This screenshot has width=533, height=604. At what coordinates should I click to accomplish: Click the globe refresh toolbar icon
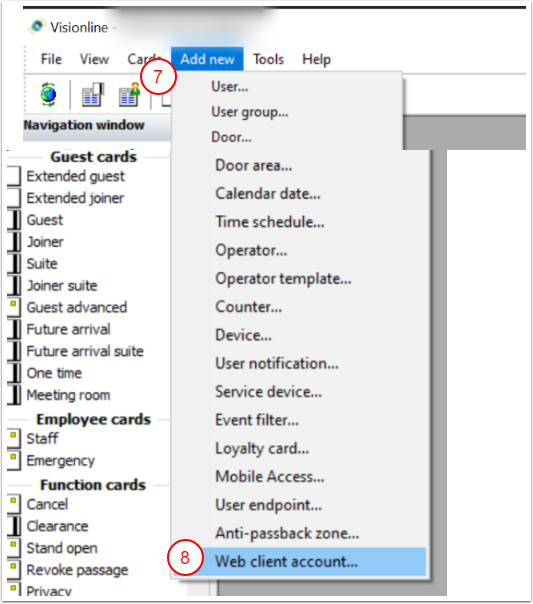tap(48, 94)
